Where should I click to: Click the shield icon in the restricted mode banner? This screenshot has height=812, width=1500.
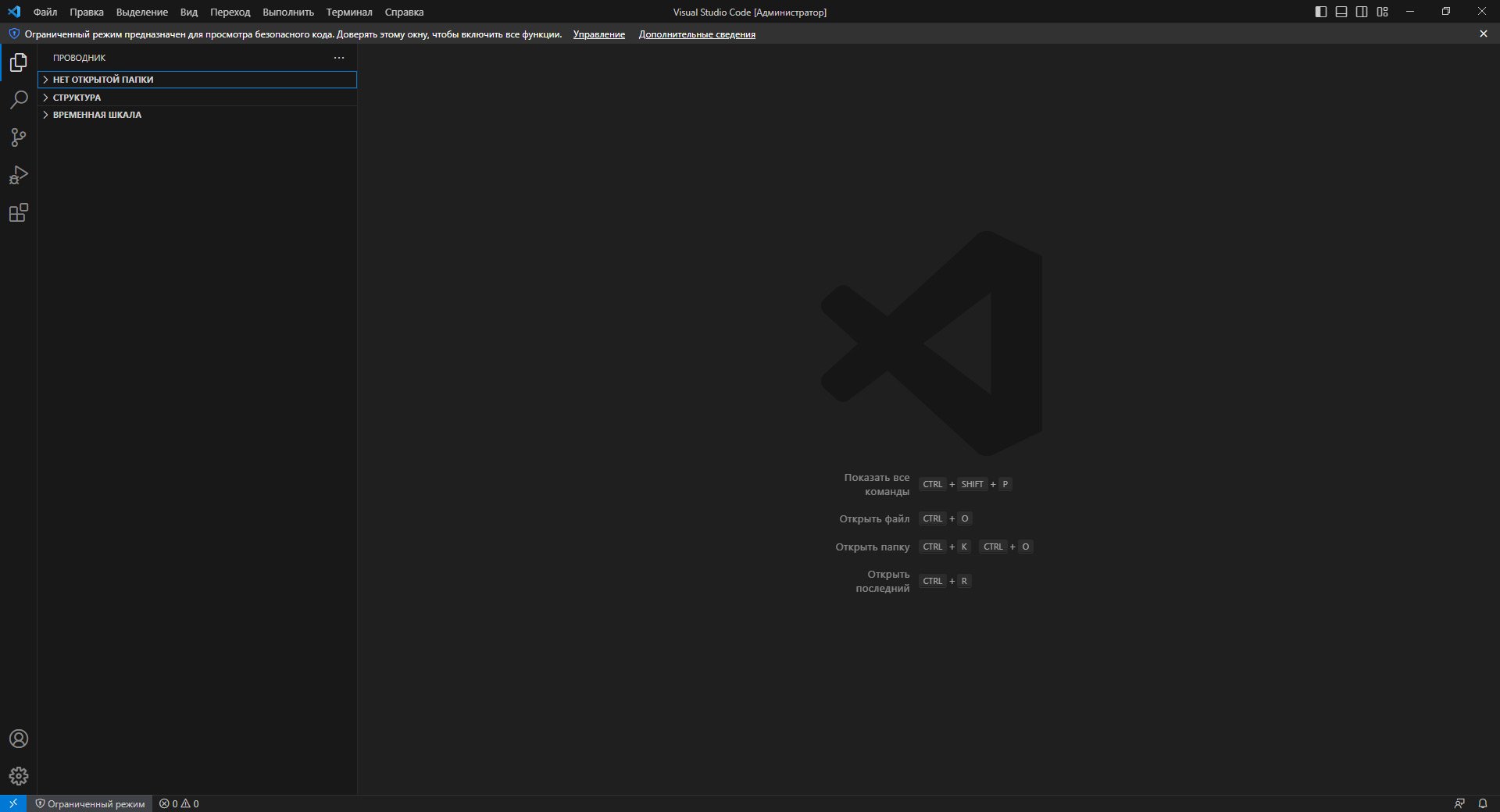click(x=13, y=34)
